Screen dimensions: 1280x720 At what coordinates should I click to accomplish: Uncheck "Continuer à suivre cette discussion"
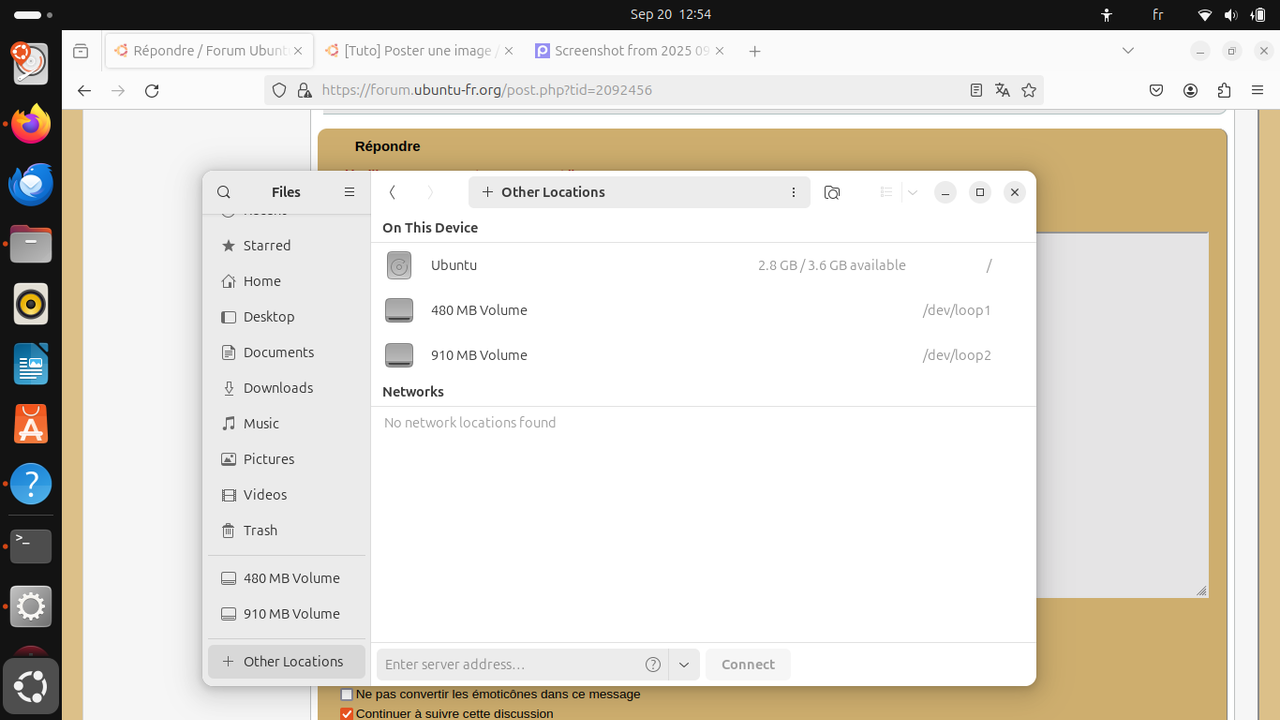point(346,713)
